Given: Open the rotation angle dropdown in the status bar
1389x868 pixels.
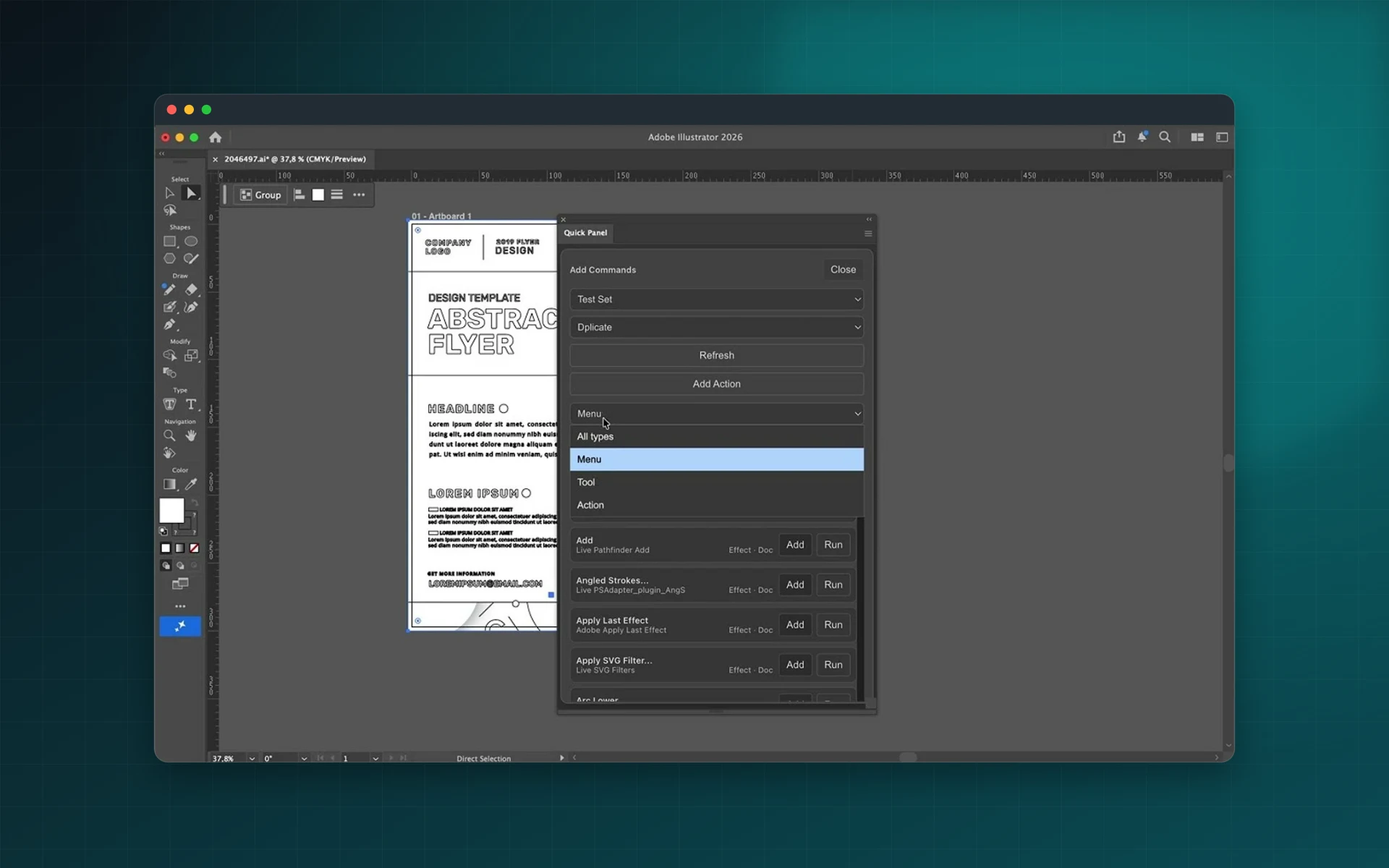Looking at the screenshot, I should [304, 759].
